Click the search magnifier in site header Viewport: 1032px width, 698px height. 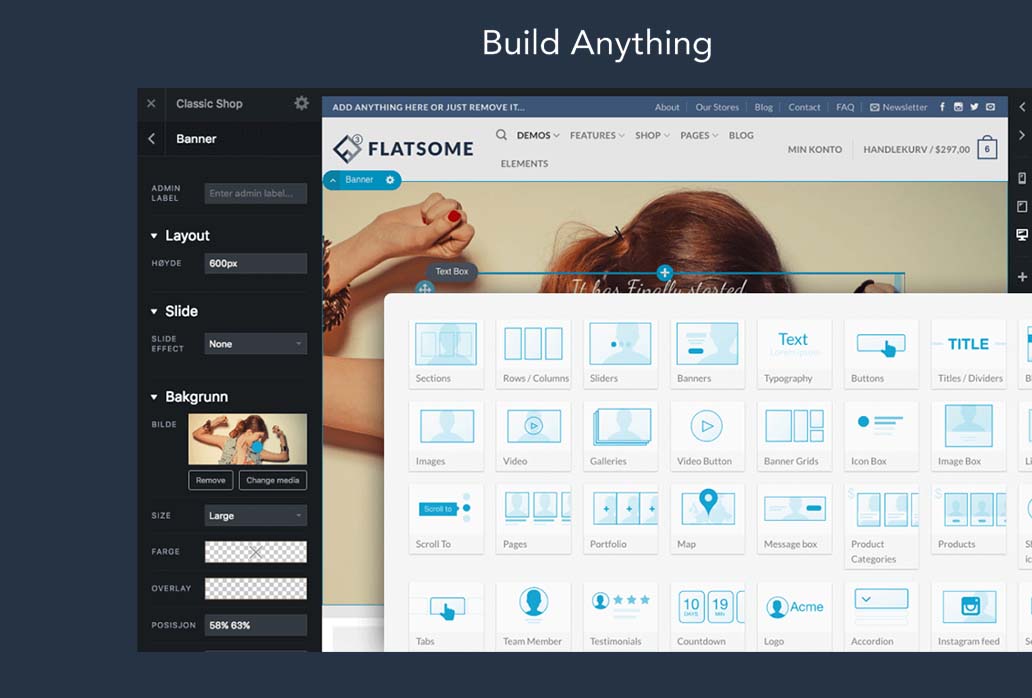coord(501,135)
